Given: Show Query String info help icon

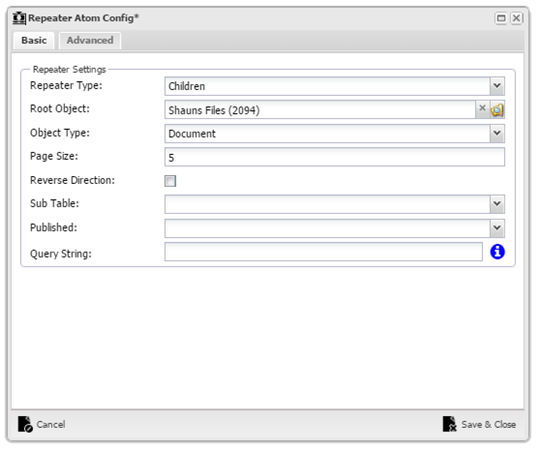Looking at the screenshot, I should (x=497, y=252).
